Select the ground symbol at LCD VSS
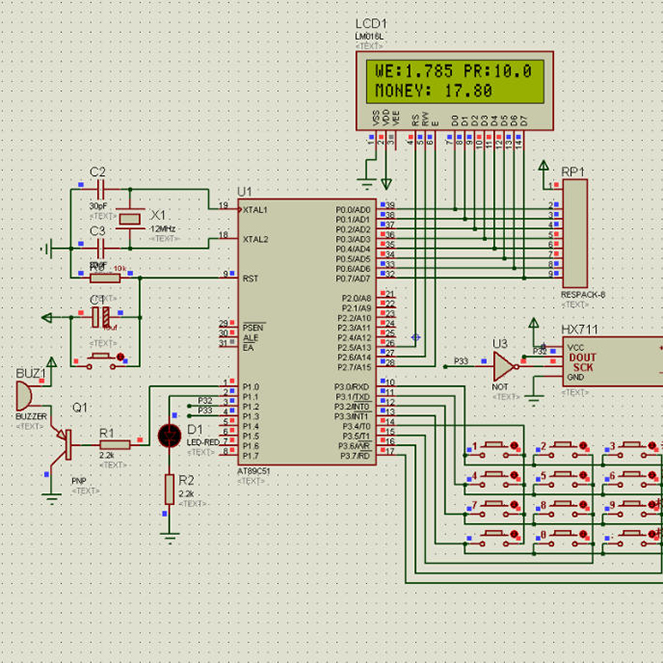Viewport: 663px width, 663px height. [367, 184]
